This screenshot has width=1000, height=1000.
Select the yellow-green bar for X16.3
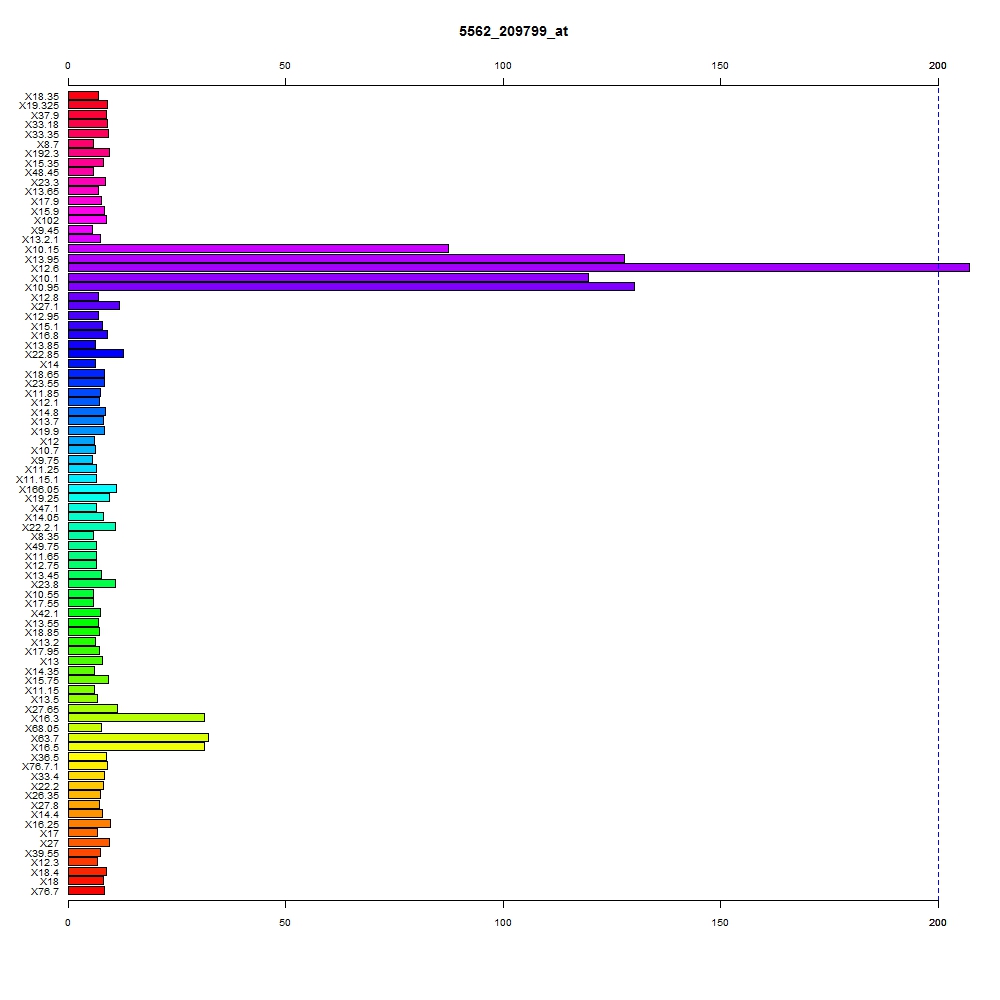pos(136,717)
